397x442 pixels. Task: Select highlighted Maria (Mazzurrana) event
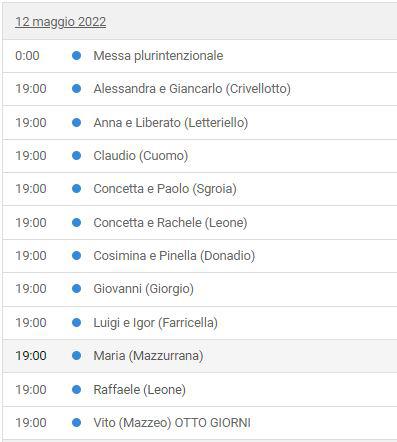pyautogui.click(x=199, y=356)
